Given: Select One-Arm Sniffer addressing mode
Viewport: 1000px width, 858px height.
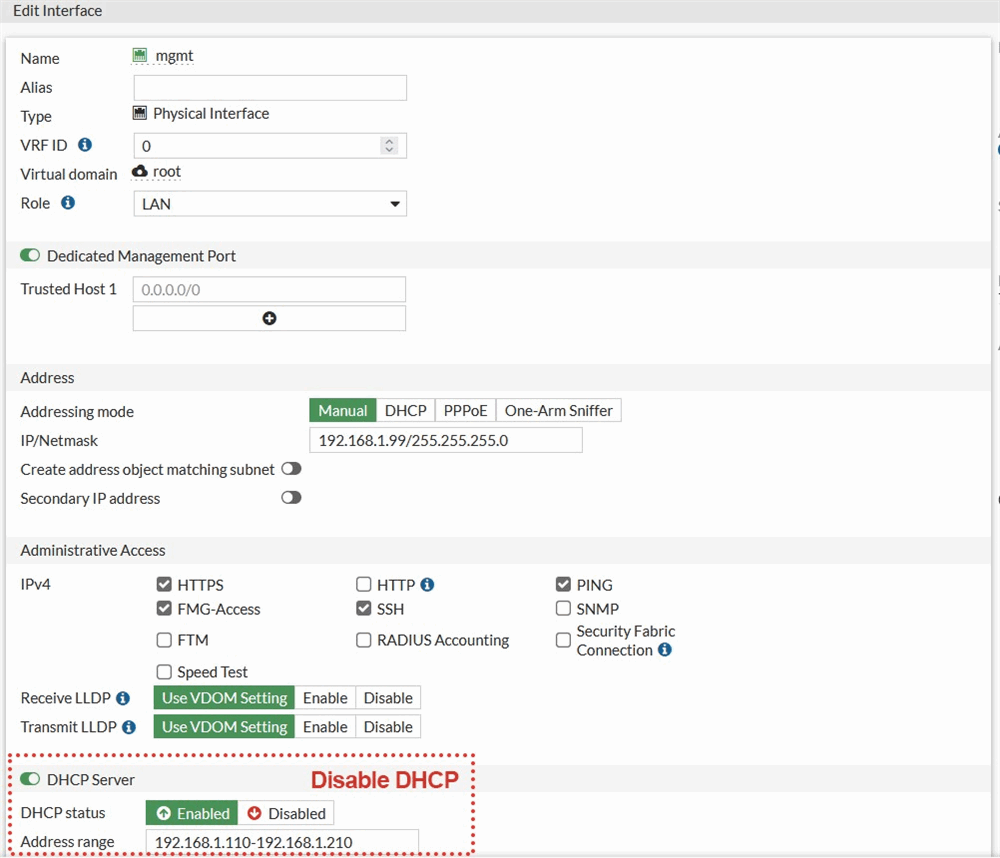Looking at the screenshot, I should tap(558, 411).
